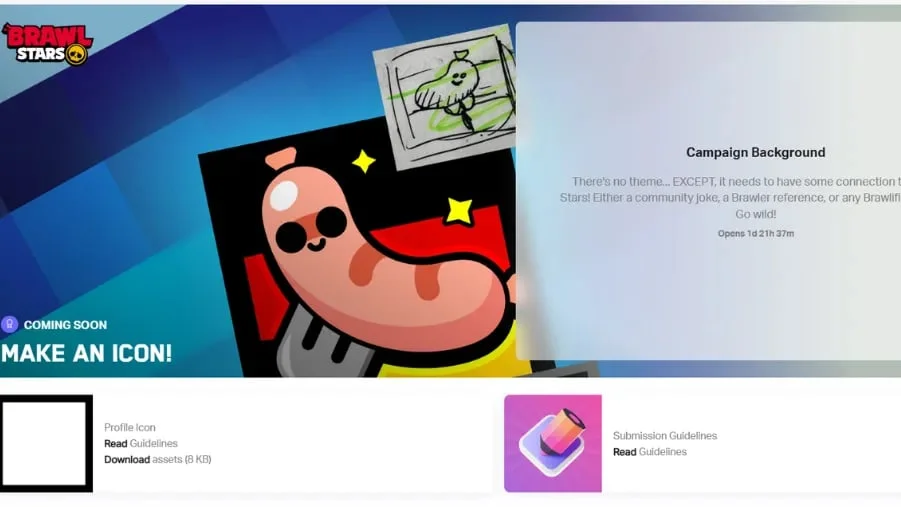Click the 'Go wild!' text line
Screen dimensions: 901x507
(x=756, y=214)
